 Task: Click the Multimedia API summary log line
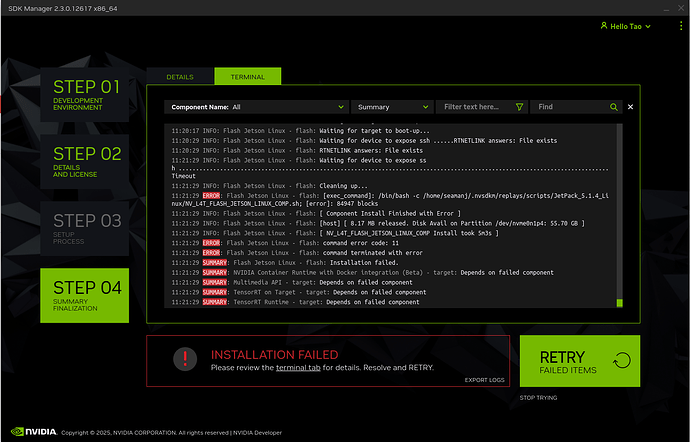pyautogui.click(x=292, y=282)
